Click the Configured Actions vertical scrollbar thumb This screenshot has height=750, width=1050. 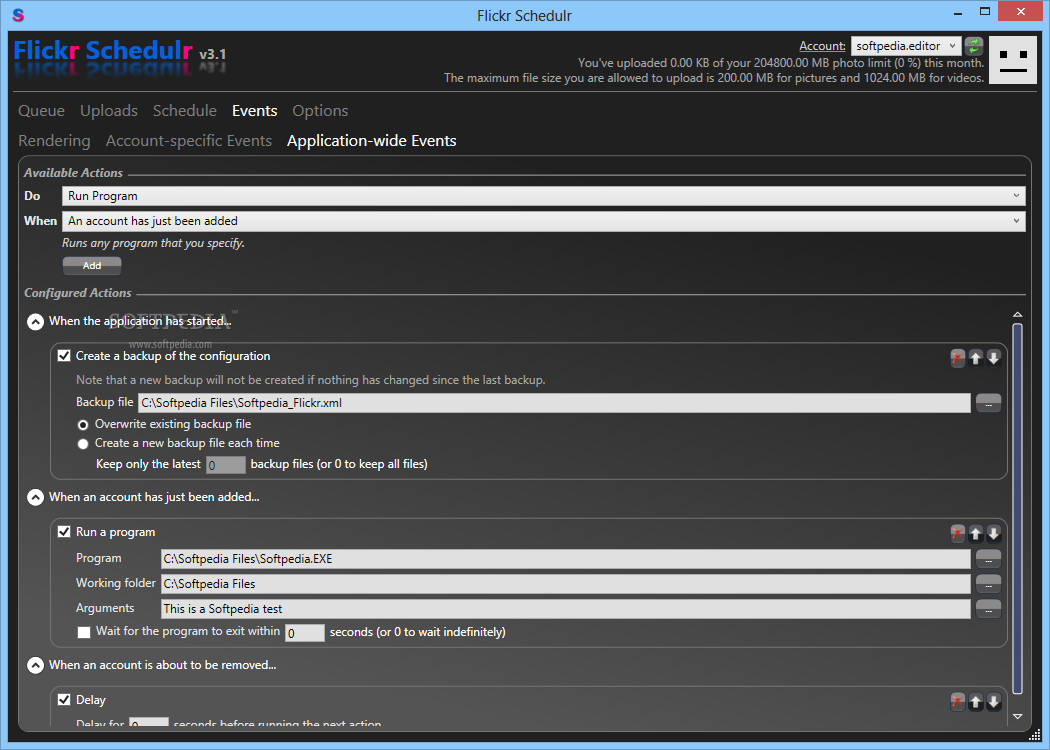tap(1018, 509)
